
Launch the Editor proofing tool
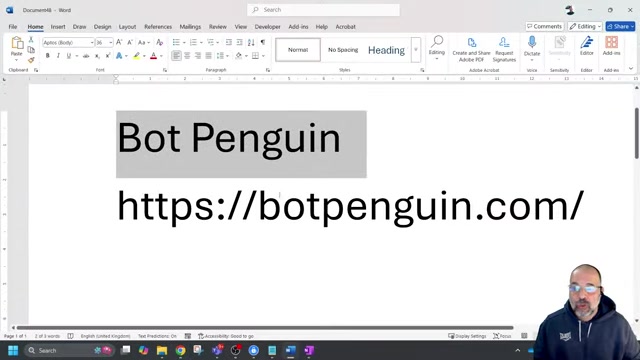click(x=587, y=46)
